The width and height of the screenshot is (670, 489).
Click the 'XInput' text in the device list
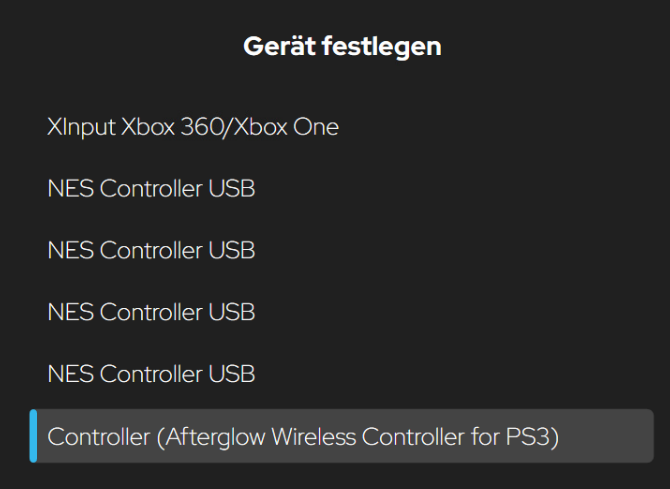pyautogui.click(x=81, y=127)
